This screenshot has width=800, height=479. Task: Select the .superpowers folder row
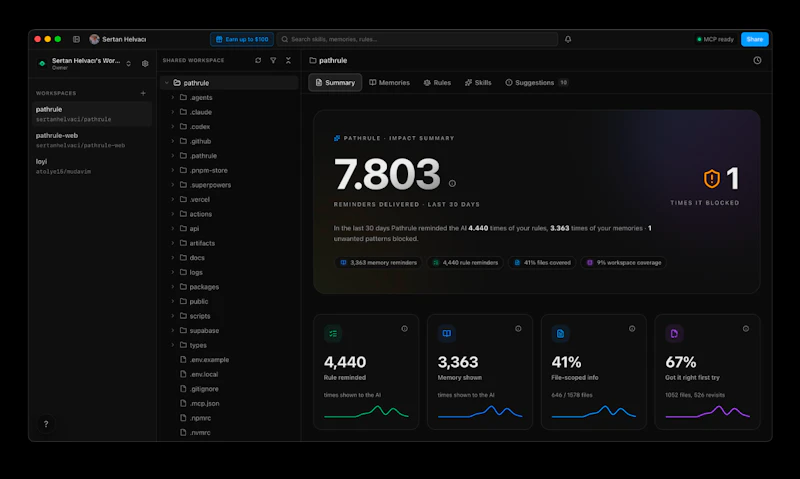point(229,185)
